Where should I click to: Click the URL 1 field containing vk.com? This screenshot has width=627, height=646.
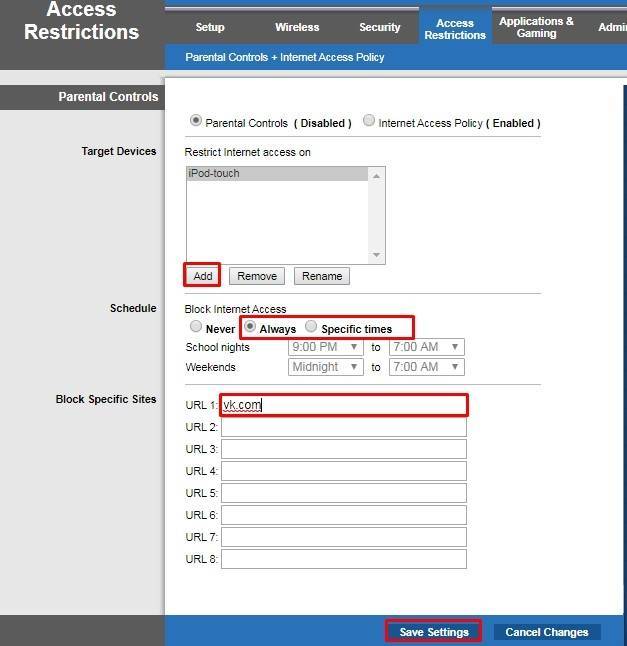344,405
